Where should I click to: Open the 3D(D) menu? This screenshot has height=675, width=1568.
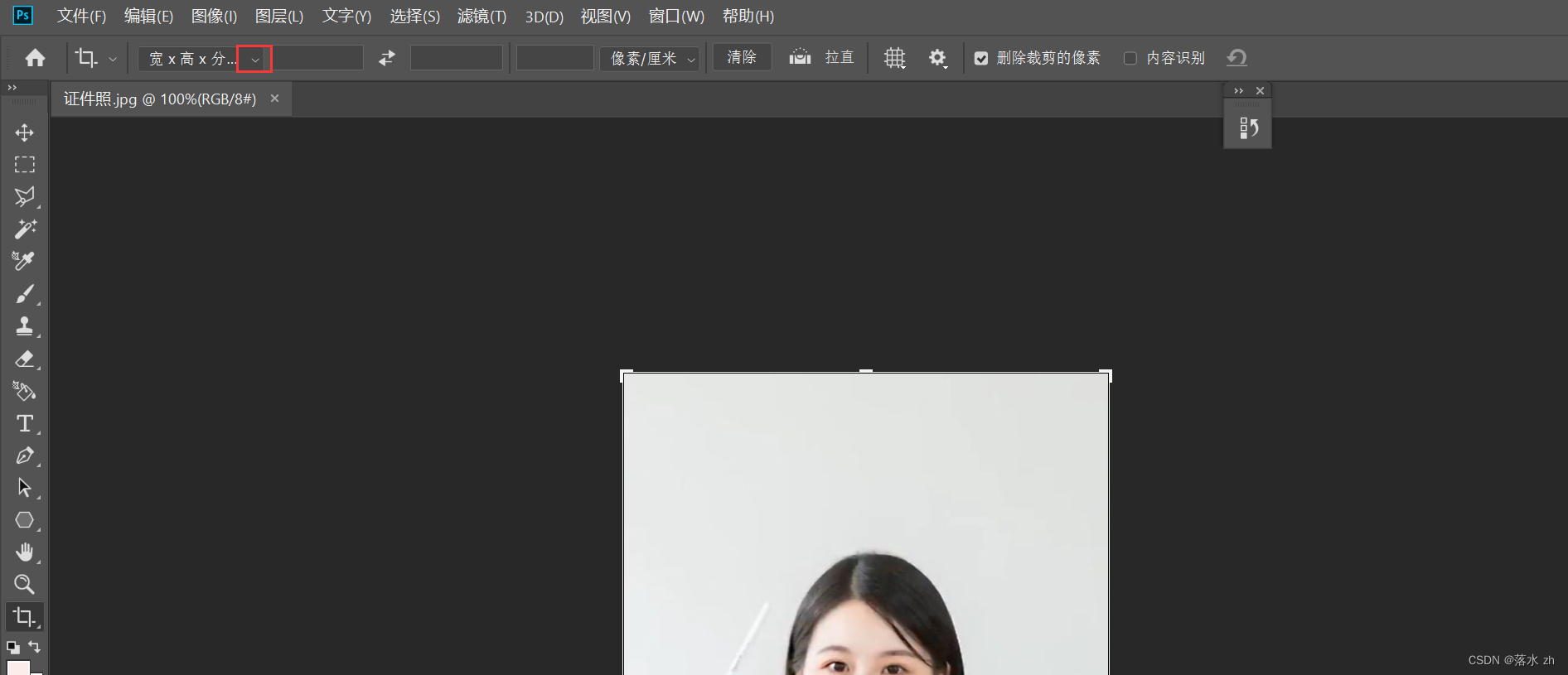pos(544,17)
